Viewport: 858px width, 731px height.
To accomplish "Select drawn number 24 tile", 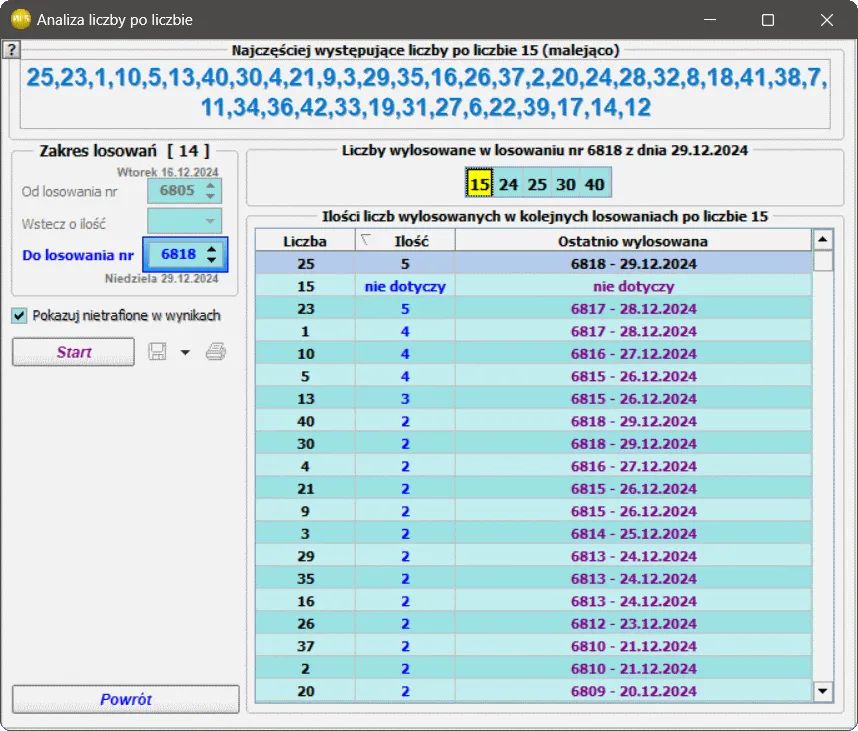I will click(x=508, y=184).
